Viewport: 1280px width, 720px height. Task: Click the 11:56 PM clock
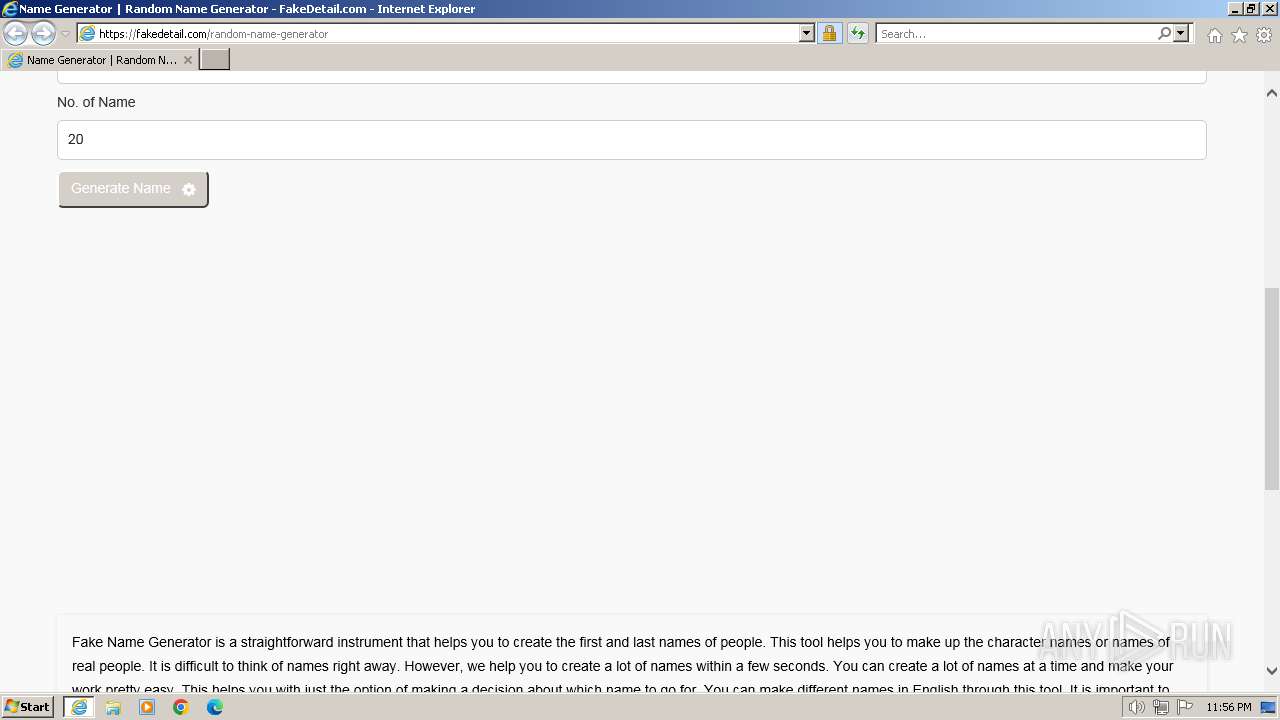(x=1229, y=707)
